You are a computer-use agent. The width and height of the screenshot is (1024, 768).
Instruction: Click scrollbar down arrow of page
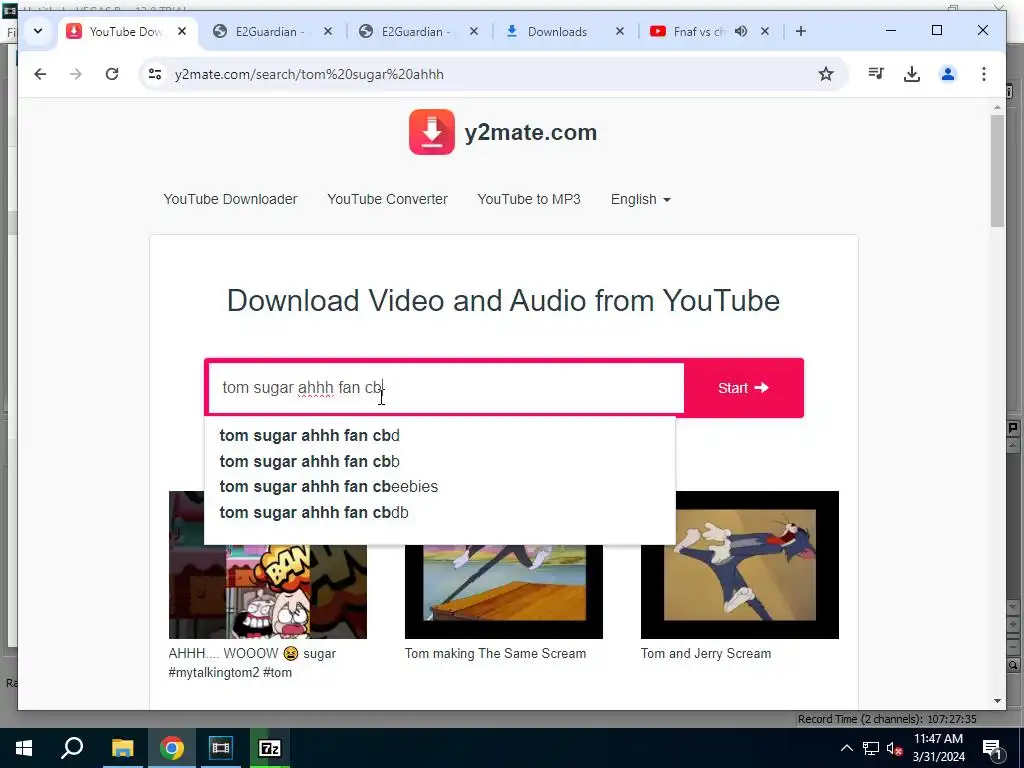point(997,701)
